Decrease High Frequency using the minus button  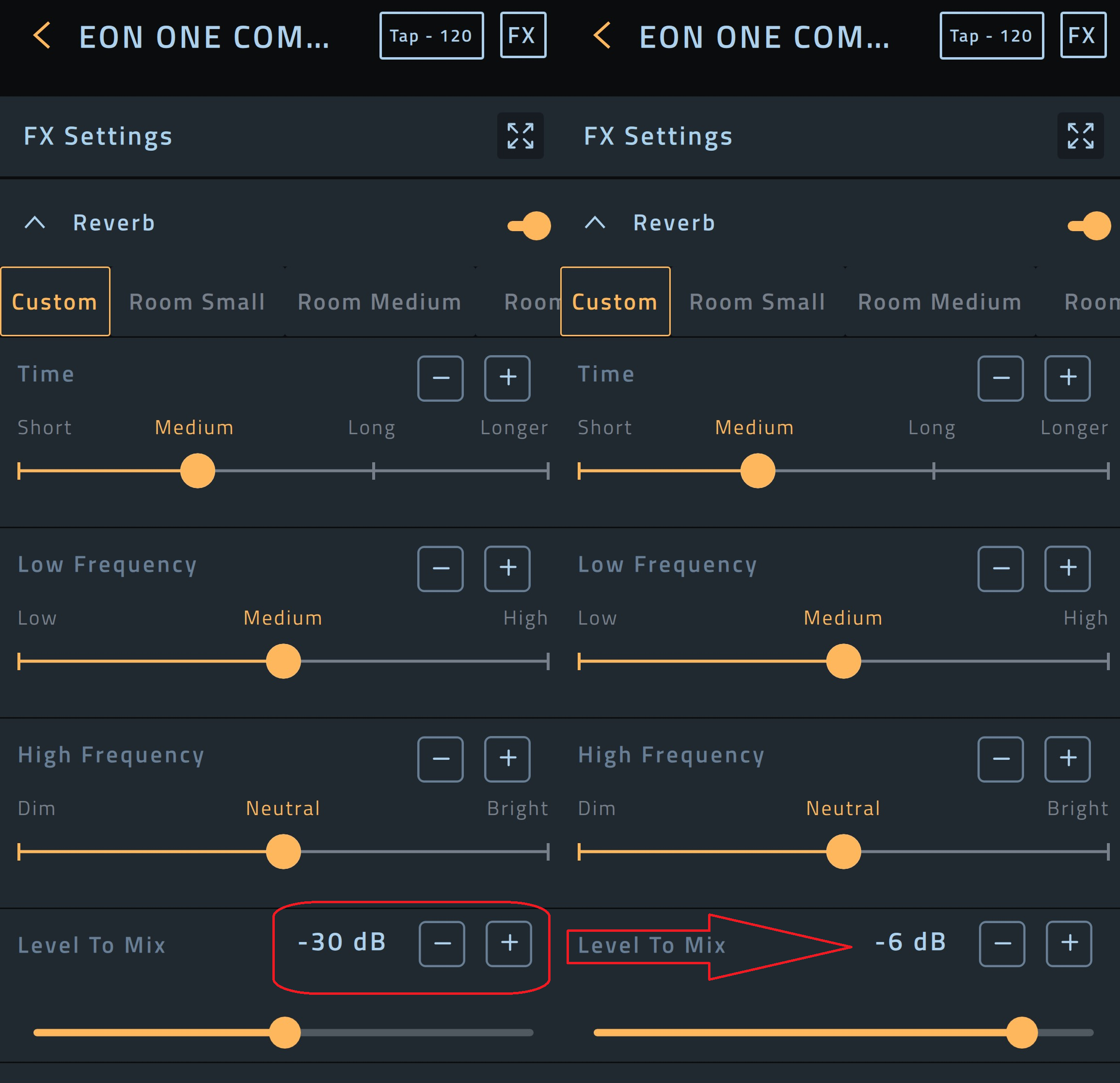[440, 759]
